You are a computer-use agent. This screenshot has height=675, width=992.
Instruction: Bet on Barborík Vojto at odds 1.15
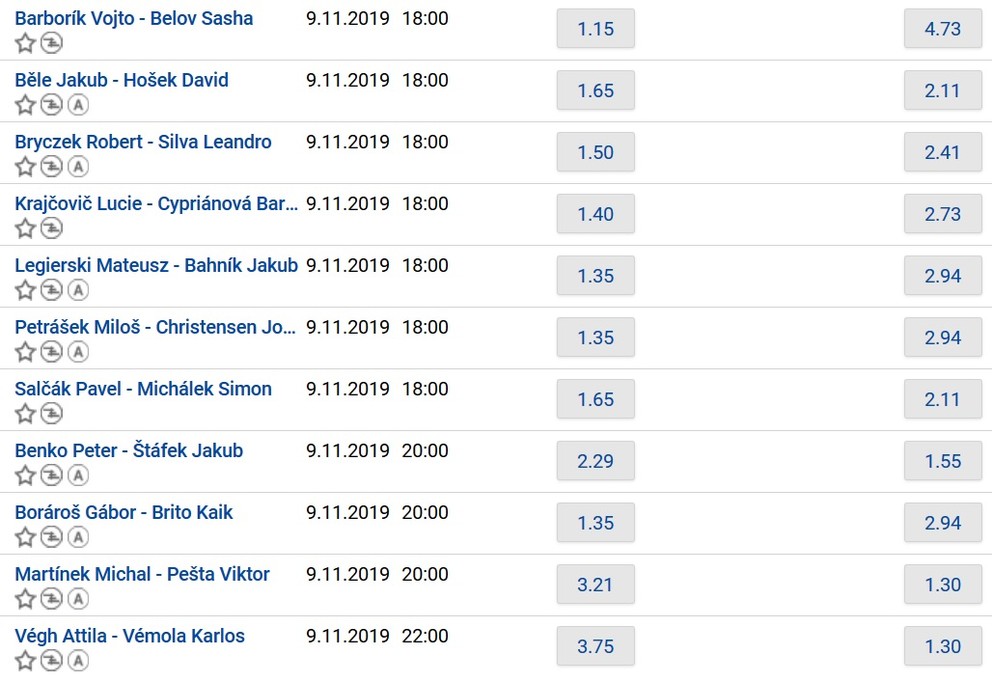(x=595, y=29)
